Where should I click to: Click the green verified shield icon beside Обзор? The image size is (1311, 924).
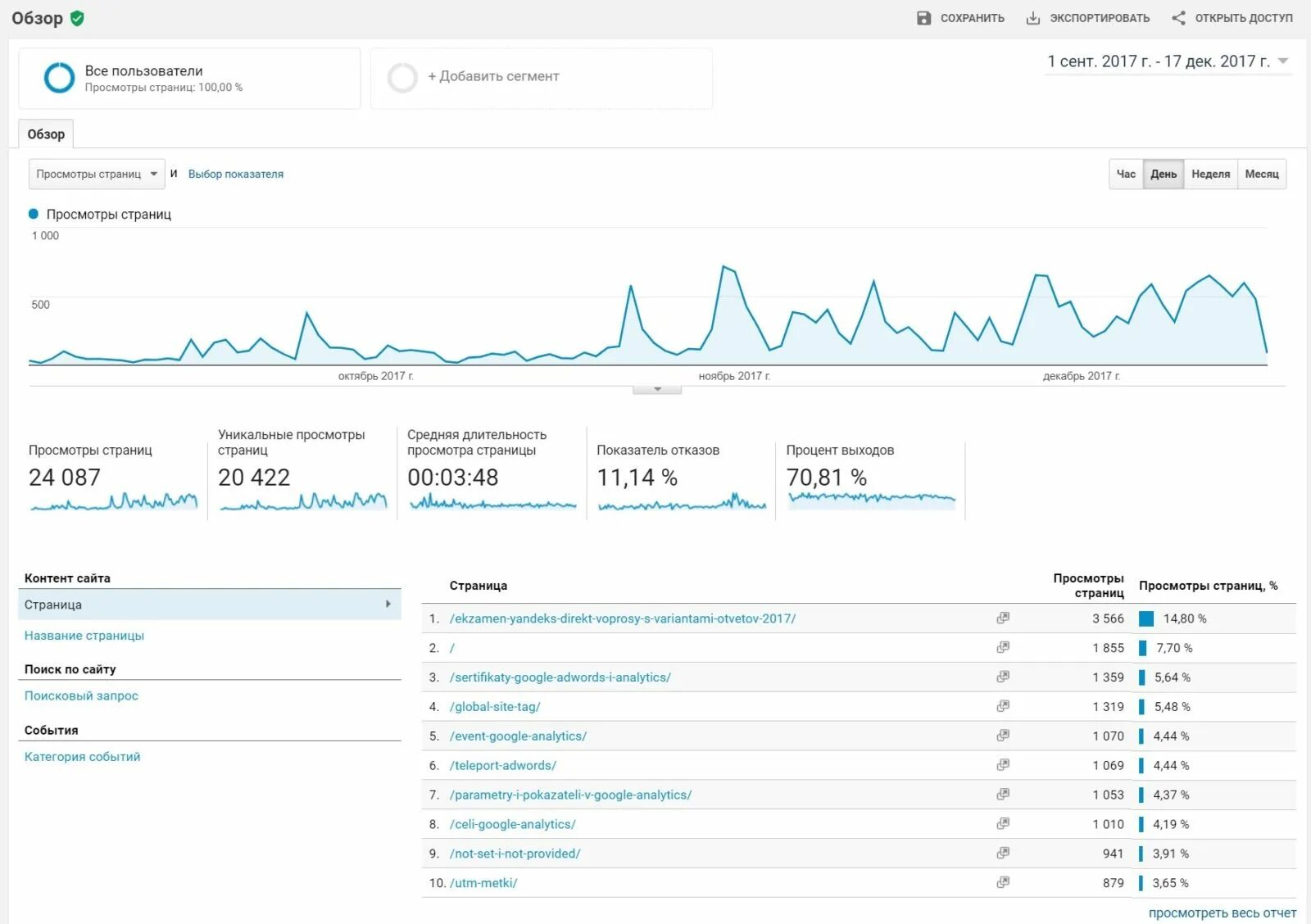point(77,18)
